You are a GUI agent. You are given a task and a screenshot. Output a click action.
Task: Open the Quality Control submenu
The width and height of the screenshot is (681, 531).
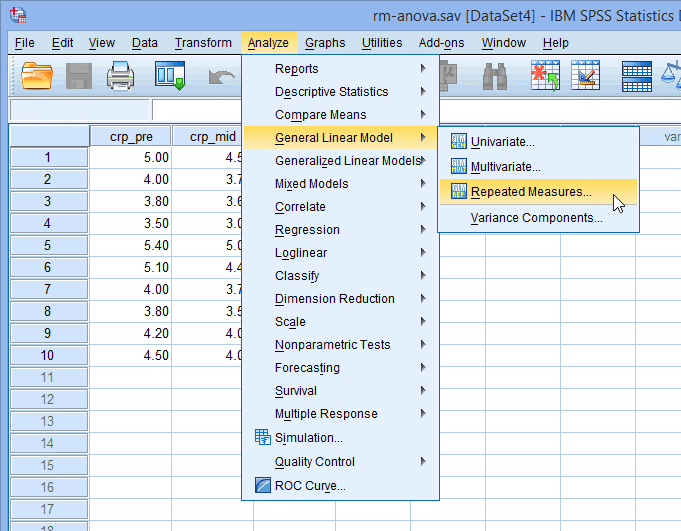pyautogui.click(x=340, y=462)
